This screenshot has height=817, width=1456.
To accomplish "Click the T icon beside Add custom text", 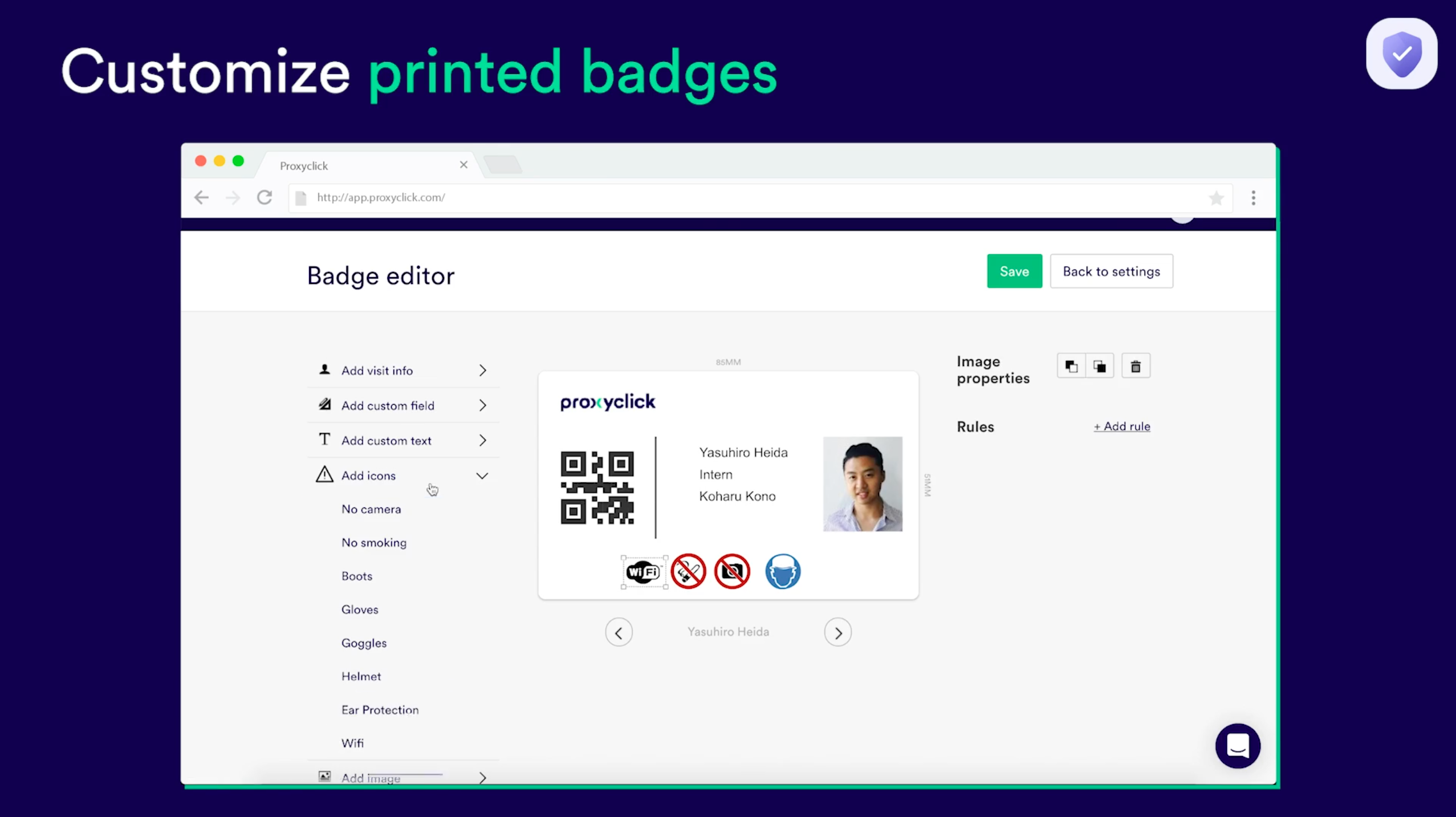I will click(324, 440).
